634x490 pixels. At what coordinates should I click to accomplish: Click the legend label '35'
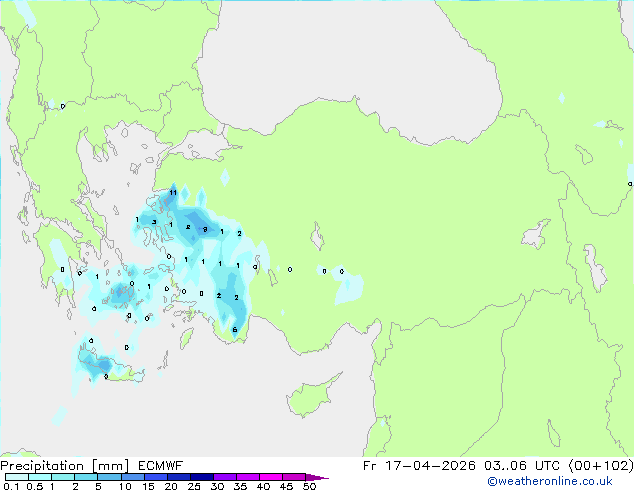coord(240,486)
